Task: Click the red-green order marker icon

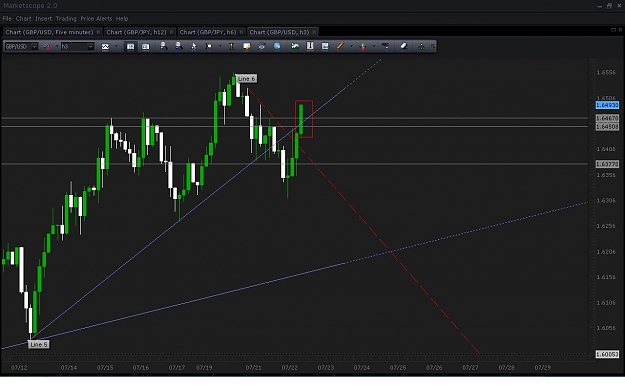Action: click(x=363, y=47)
